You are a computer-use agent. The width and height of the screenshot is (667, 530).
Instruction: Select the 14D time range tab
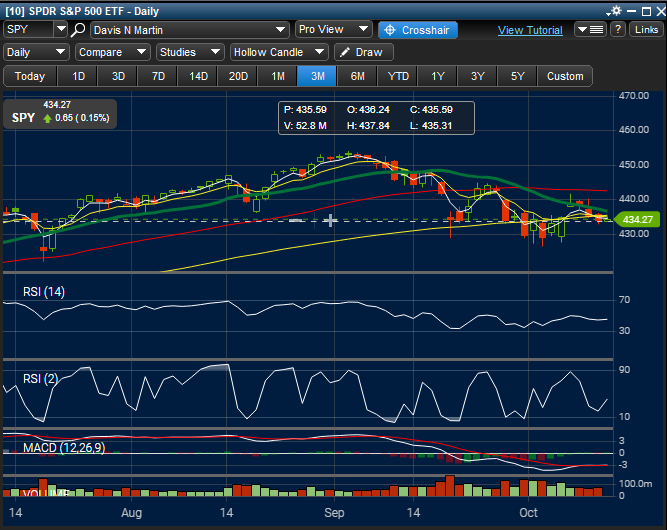(x=198, y=76)
